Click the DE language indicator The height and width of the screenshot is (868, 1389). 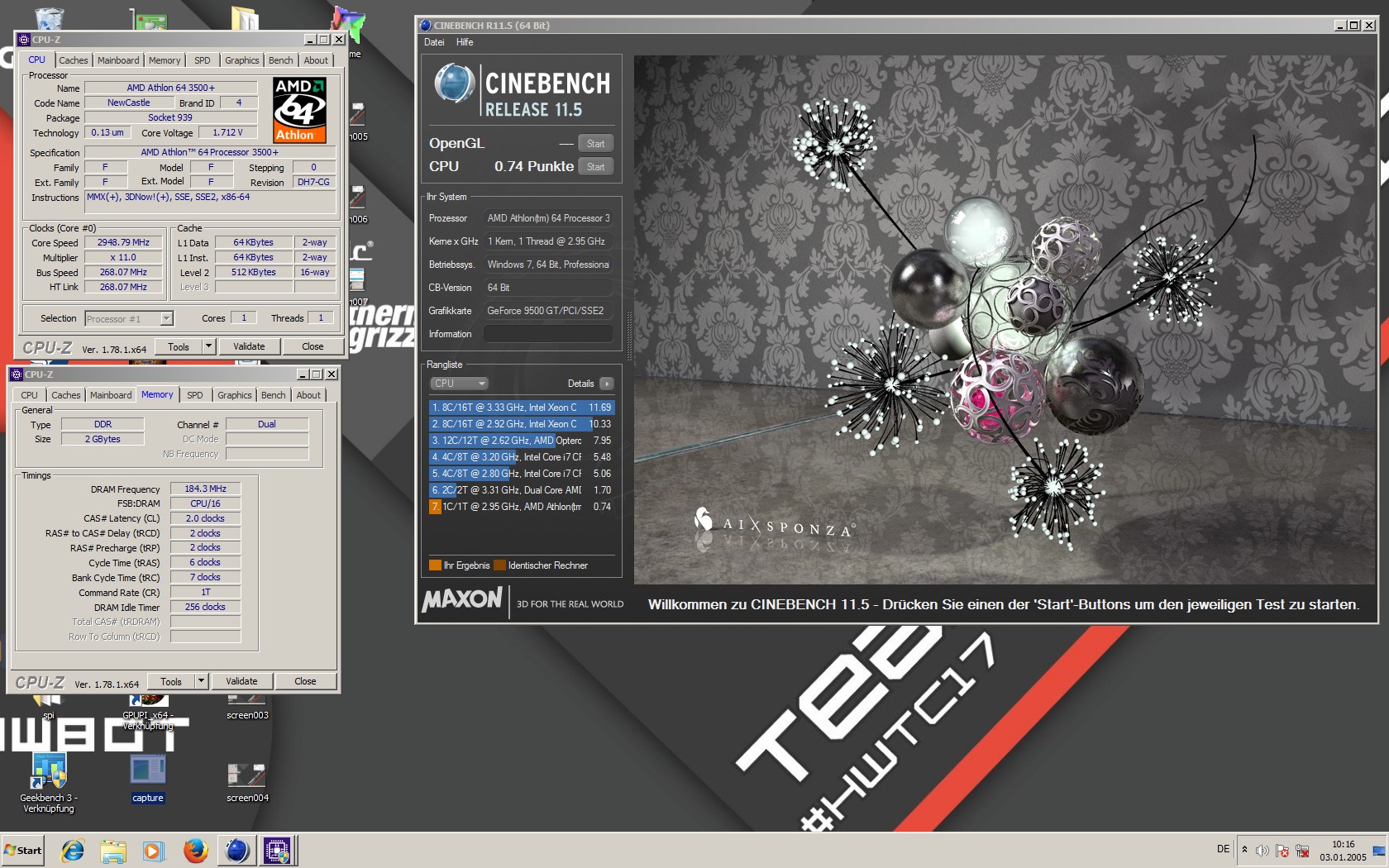1223,849
